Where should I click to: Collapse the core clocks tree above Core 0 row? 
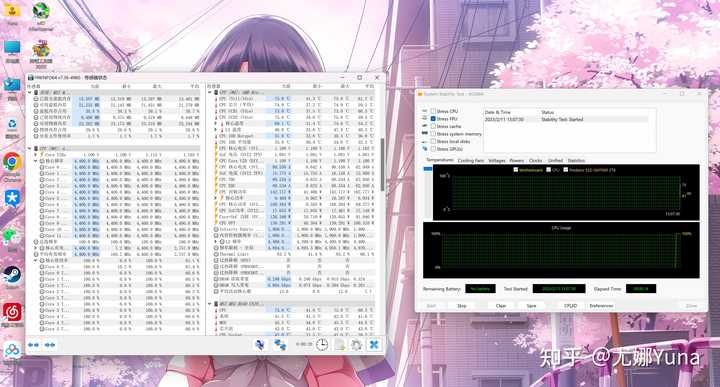pyautogui.click(x=36, y=161)
